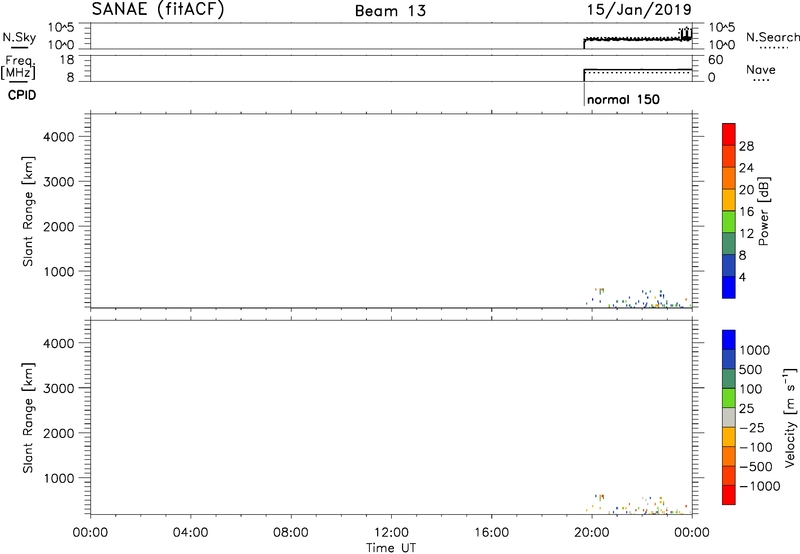Image resolution: width=800 pixels, height=554 pixels.
Task: Click the 3000 tick on power panel axis
Action: click(59, 182)
